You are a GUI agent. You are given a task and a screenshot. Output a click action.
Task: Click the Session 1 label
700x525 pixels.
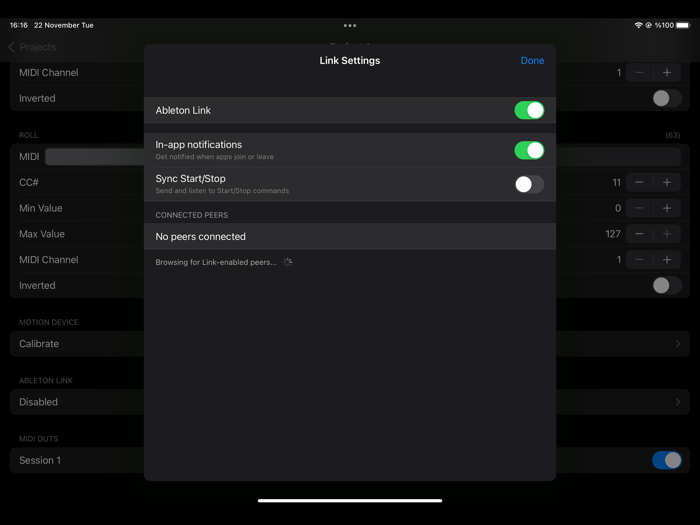point(40,460)
